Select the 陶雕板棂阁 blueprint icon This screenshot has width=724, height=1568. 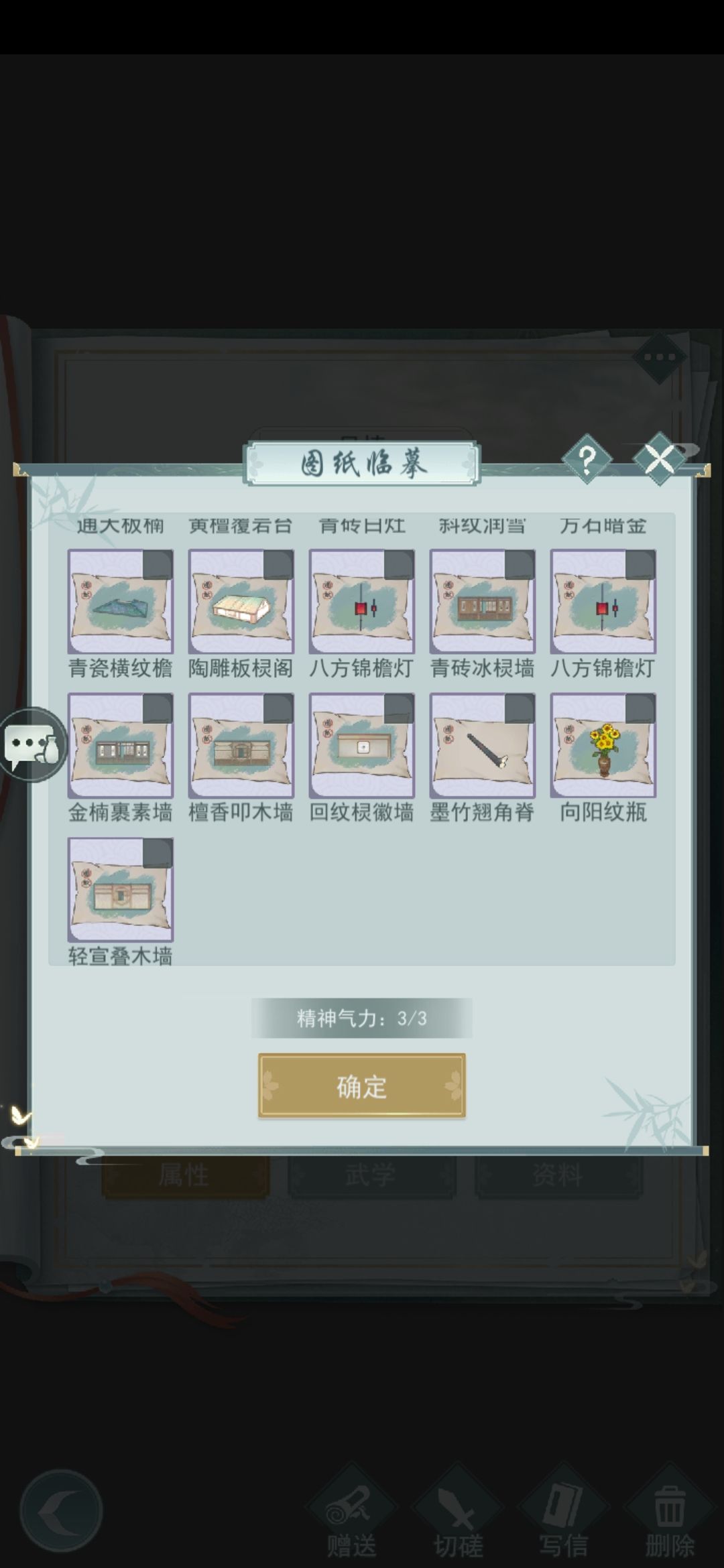[241, 602]
